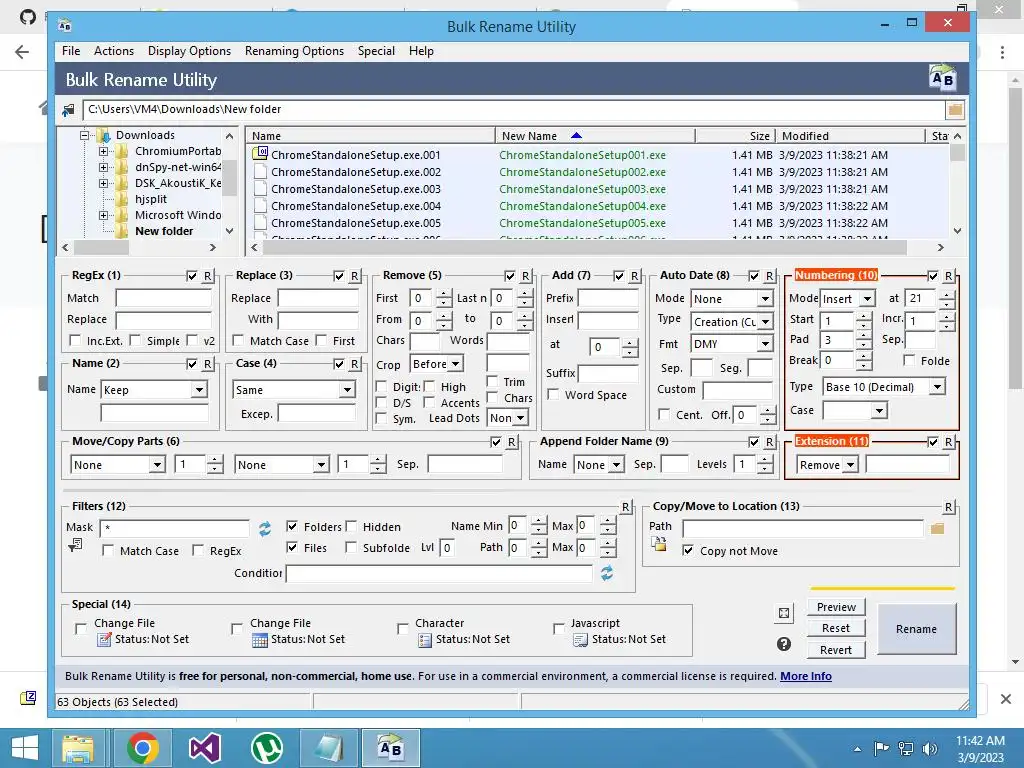Toggle the Copy not Move checkbox

(688, 551)
